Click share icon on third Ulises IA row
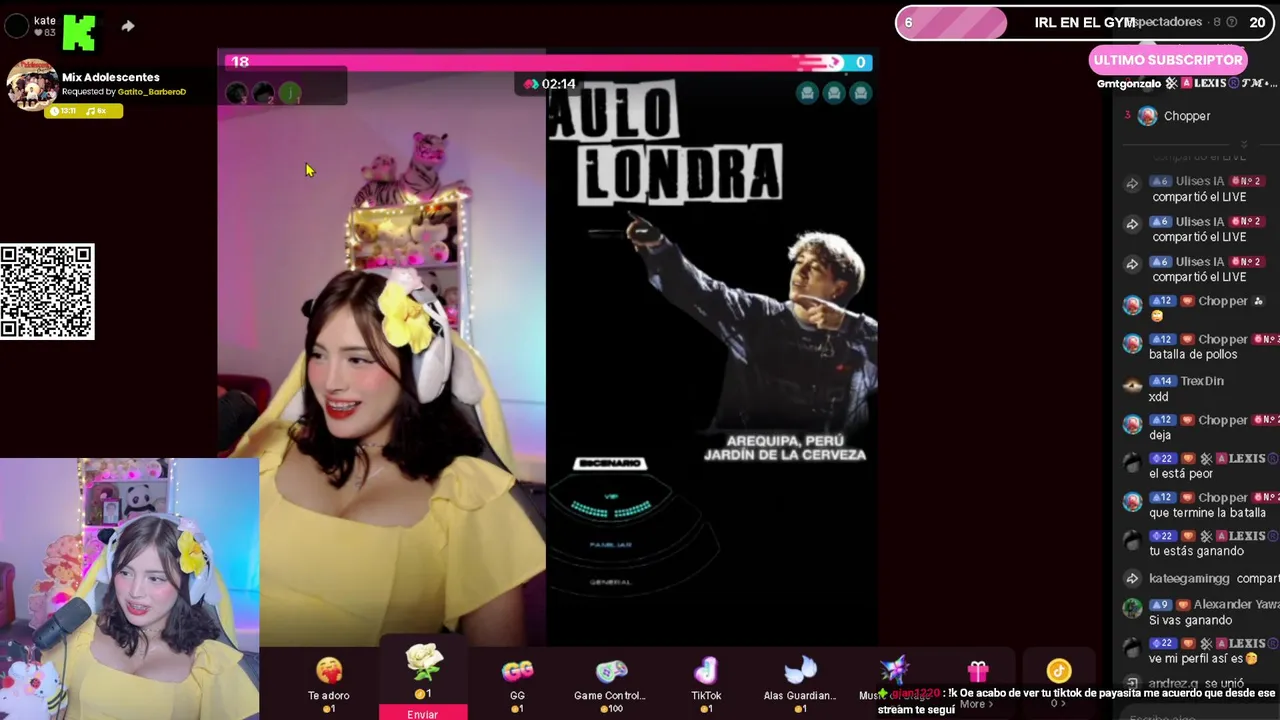The width and height of the screenshot is (1280, 720). point(1132,264)
